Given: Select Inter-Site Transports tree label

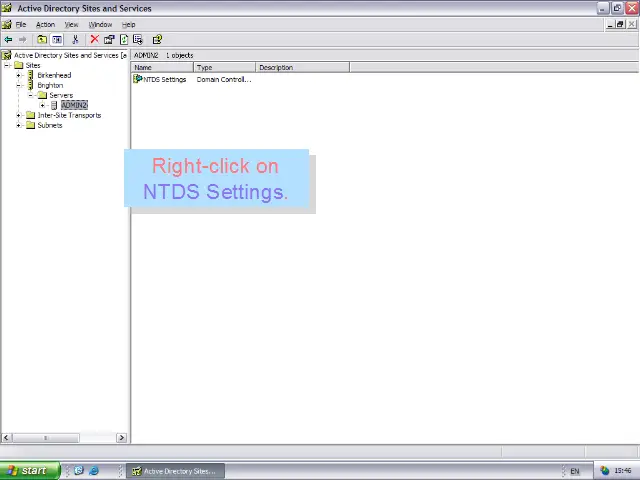Looking at the screenshot, I should [x=69, y=115].
